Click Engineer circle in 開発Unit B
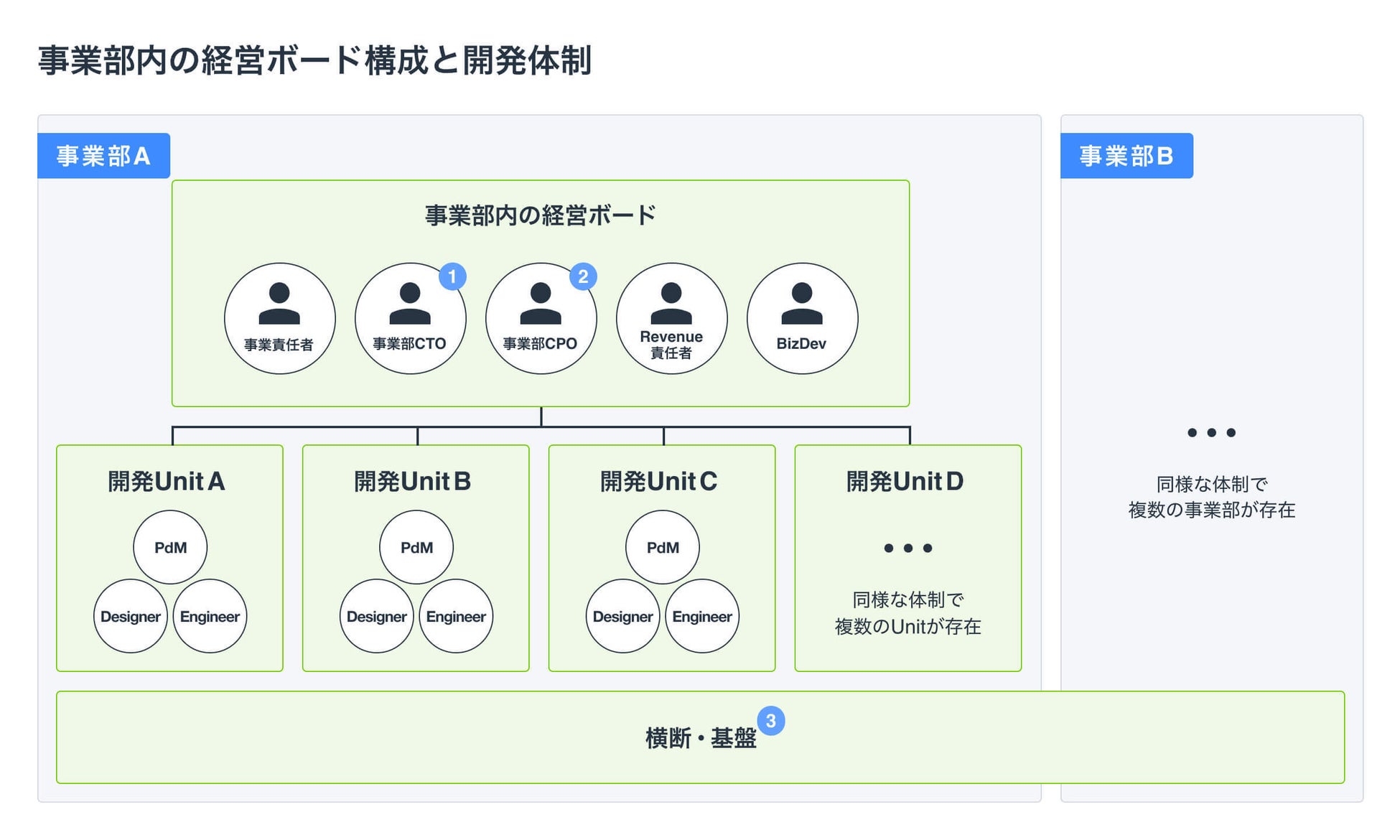This screenshot has width=1400, height=840. point(456,616)
